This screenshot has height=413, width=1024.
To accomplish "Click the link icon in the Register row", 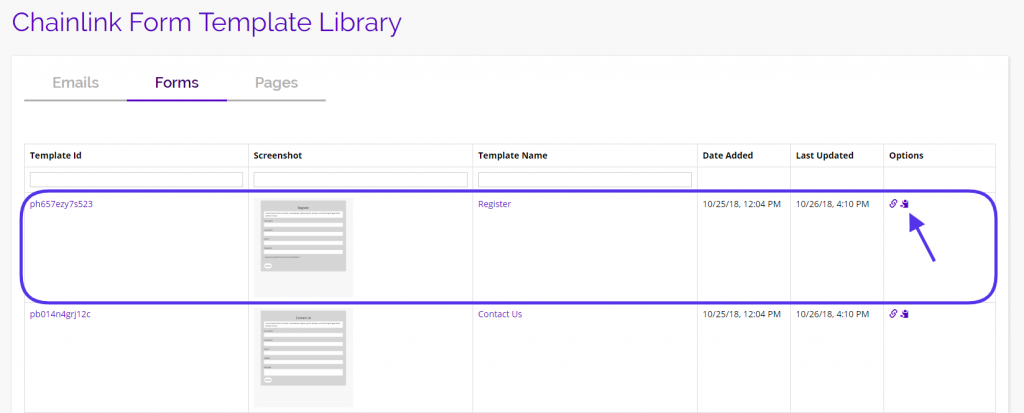I will (x=893, y=204).
